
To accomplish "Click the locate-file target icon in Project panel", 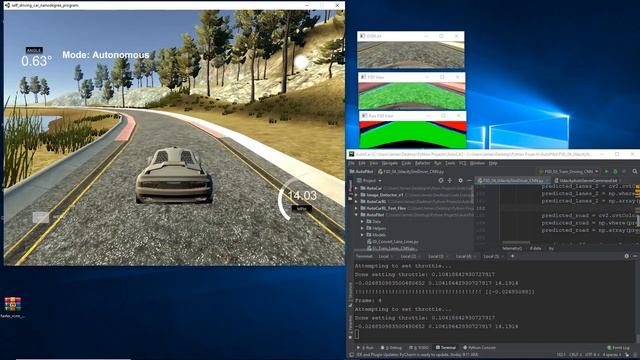I will tap(441, 180).
